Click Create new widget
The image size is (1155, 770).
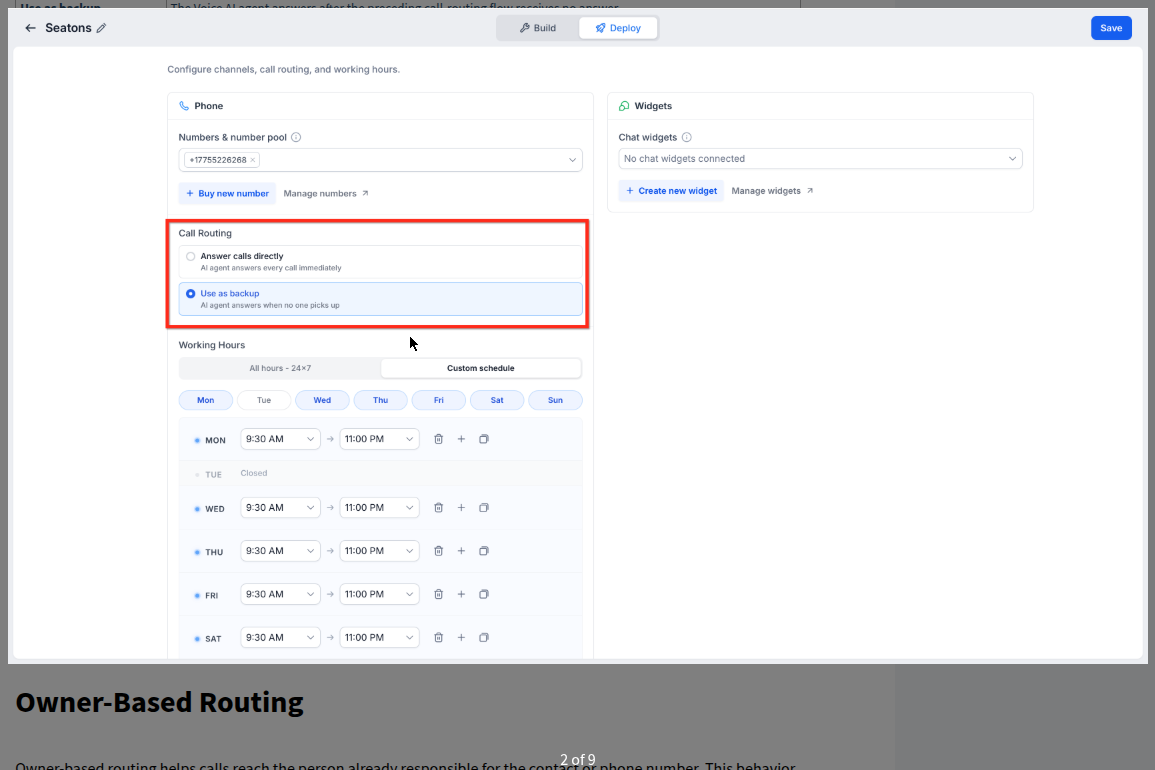click(671, 191)
